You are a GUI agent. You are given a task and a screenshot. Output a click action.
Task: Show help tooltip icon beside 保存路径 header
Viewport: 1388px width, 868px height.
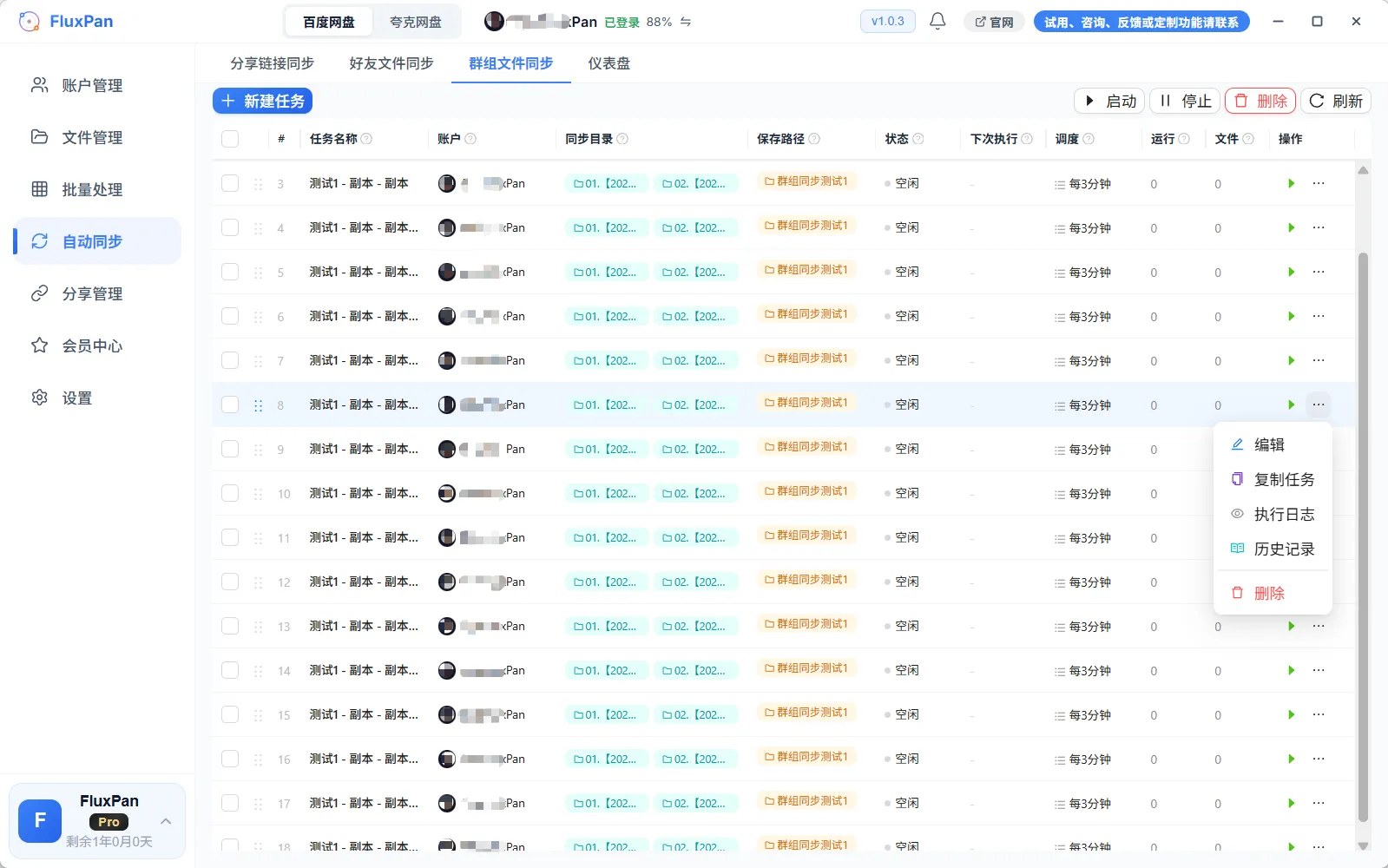[x=814, y=139]
